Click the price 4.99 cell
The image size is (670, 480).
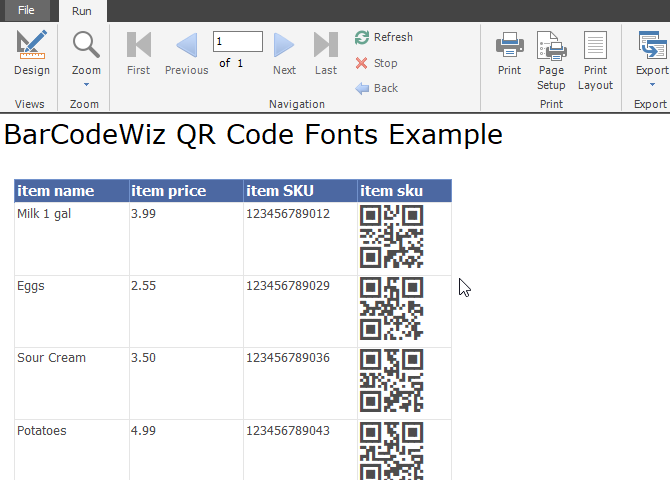(186, 450)
